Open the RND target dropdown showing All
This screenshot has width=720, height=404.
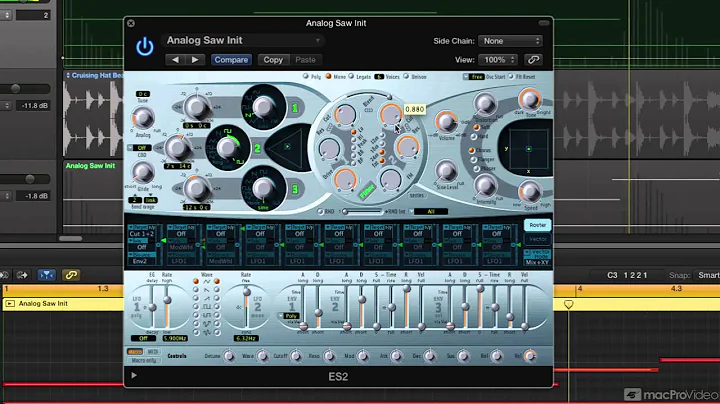coord(428,212)
